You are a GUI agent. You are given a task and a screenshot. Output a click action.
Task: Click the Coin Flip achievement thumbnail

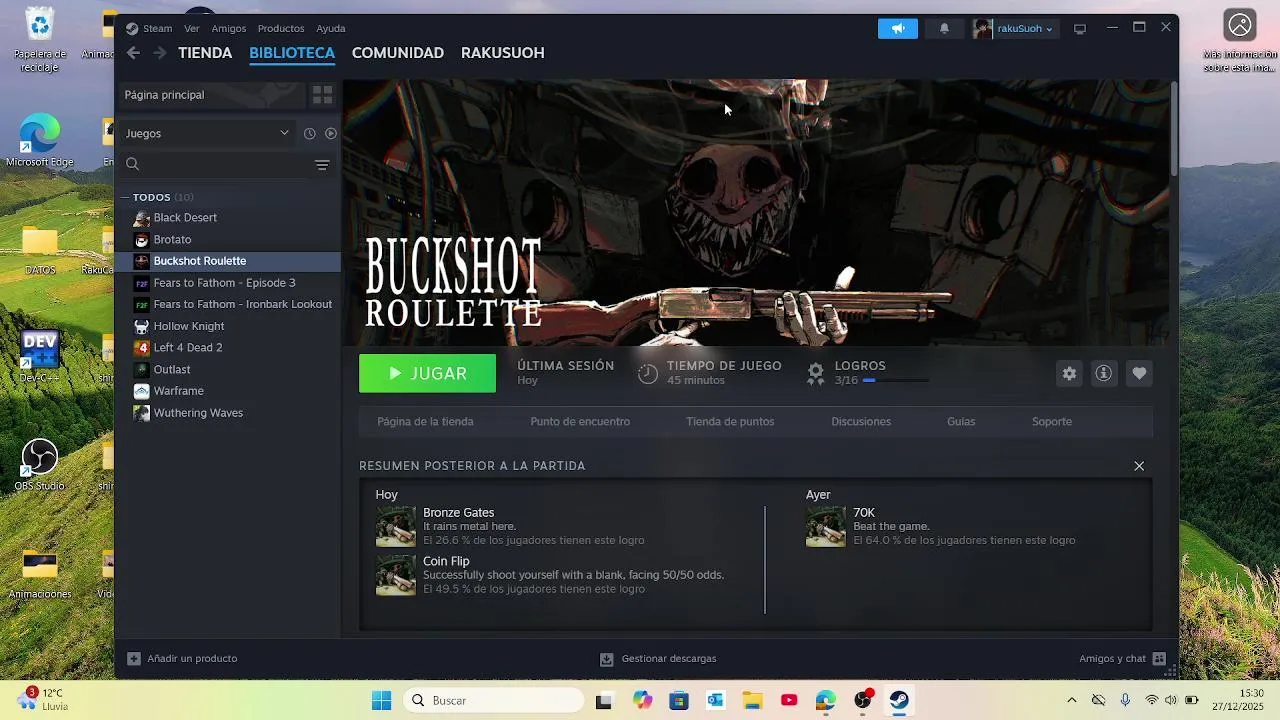click(395, 576)
